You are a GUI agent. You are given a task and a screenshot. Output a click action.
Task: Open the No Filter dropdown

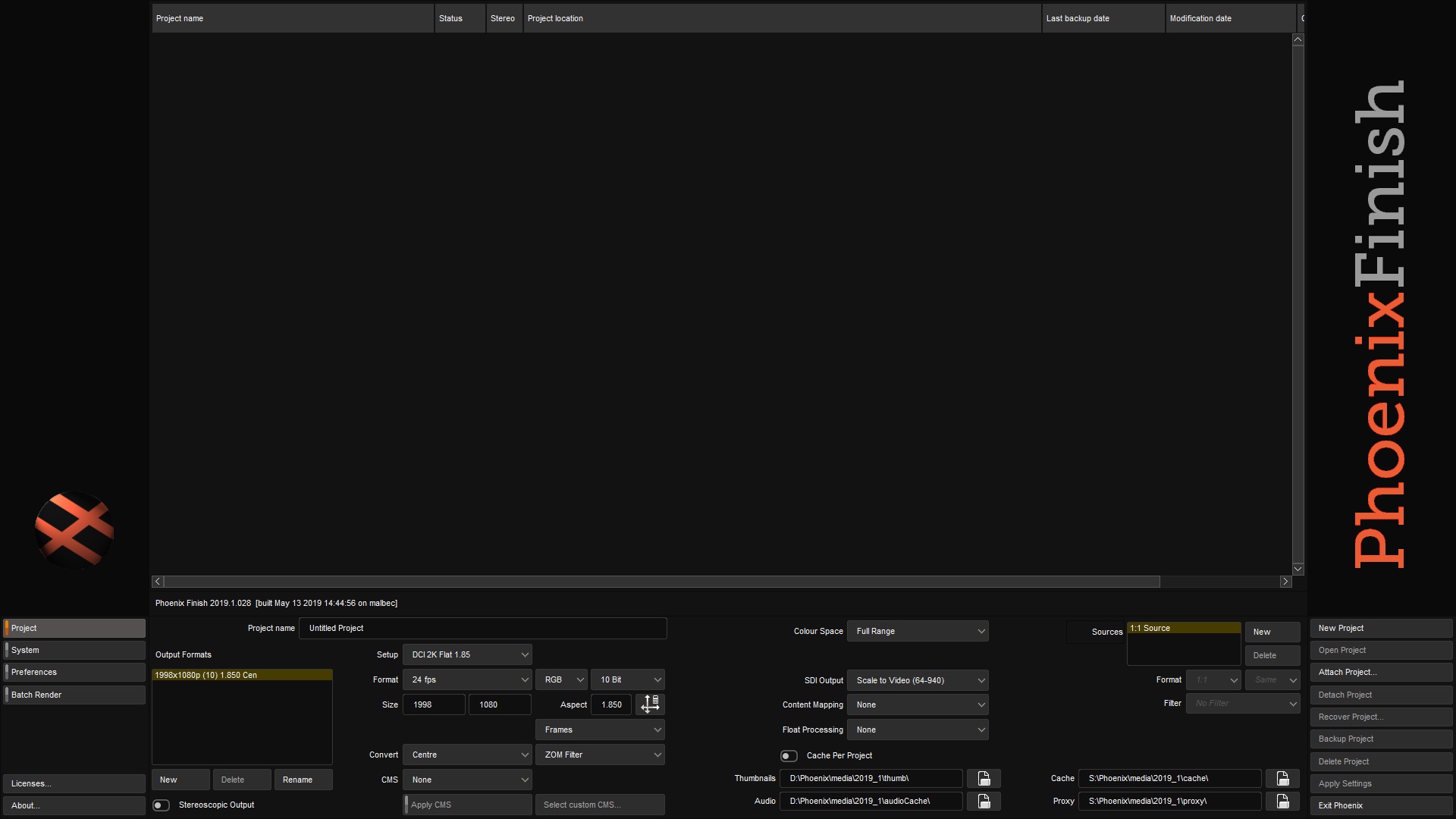click(x=1243, y=703)
